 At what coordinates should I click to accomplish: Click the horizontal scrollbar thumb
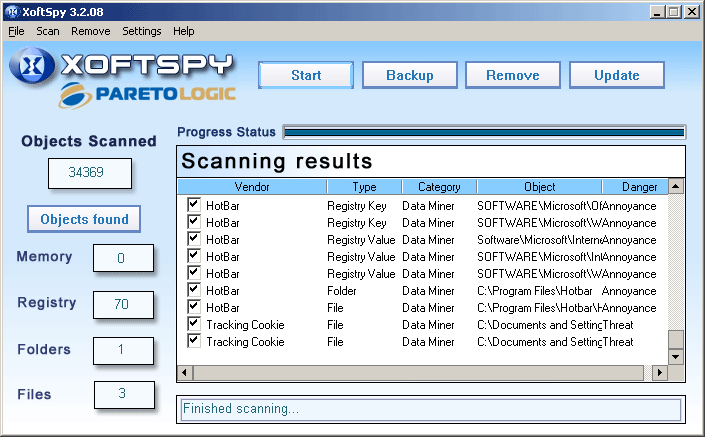(419, 372)
